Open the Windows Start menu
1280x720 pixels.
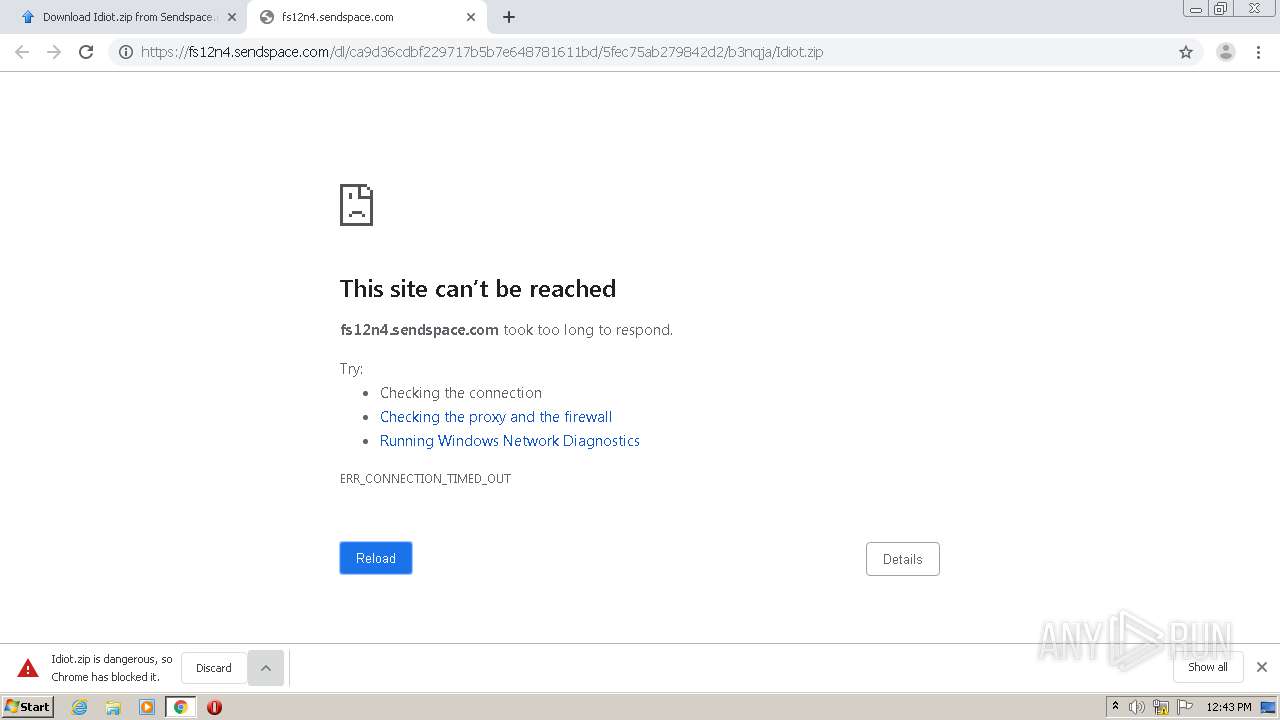click(x=27, y=707)
